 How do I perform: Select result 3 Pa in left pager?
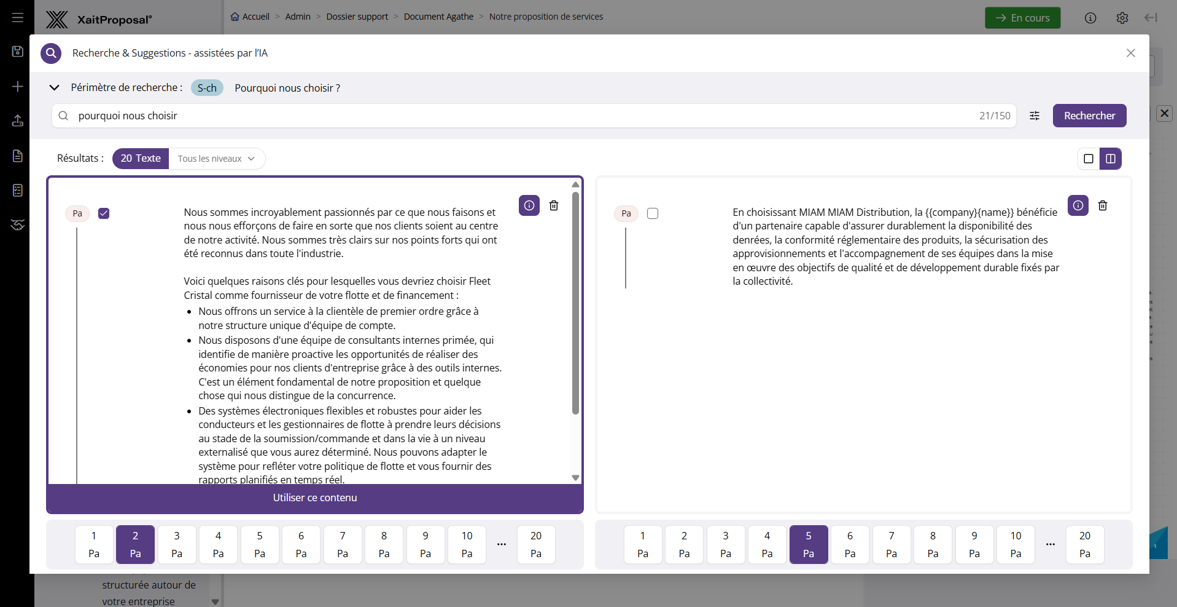177,545
